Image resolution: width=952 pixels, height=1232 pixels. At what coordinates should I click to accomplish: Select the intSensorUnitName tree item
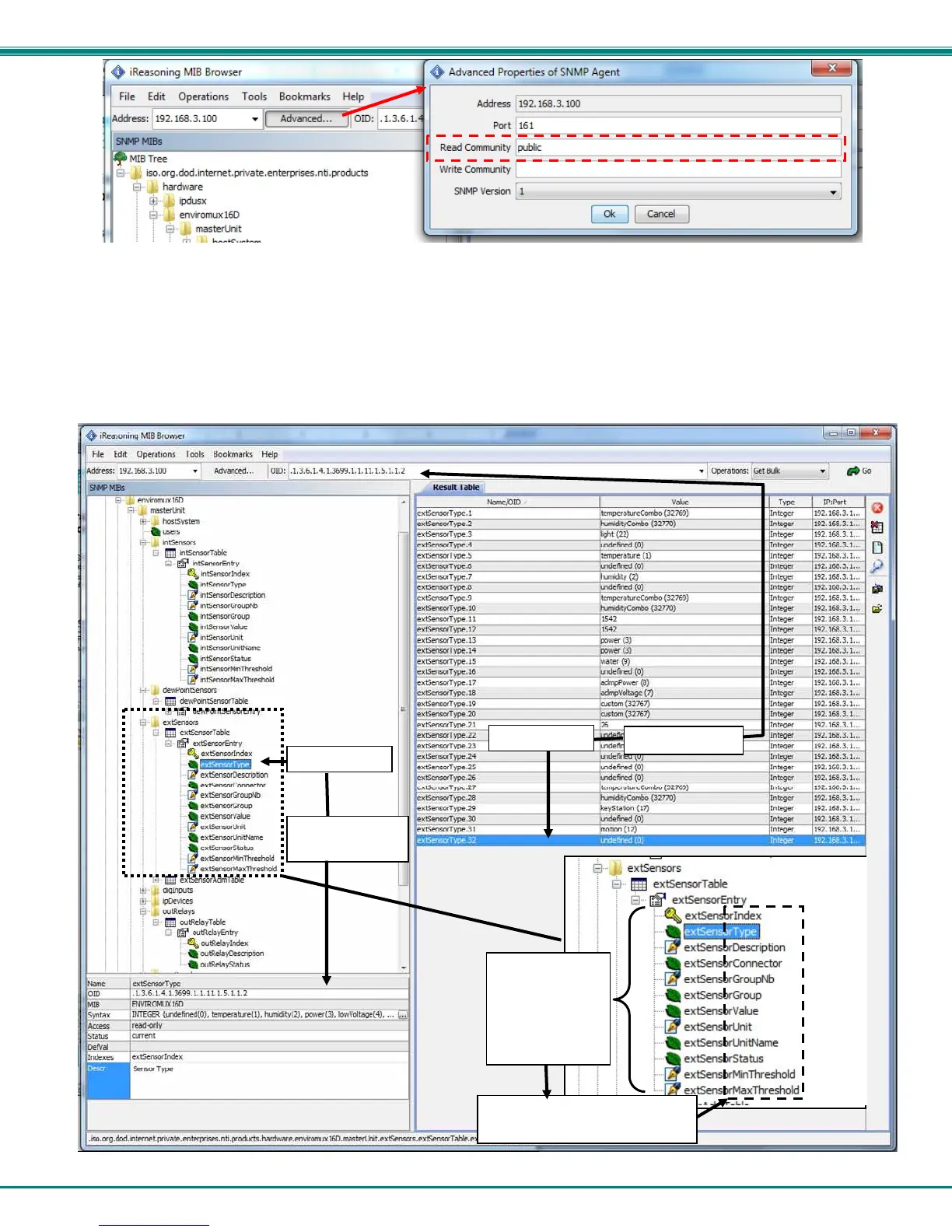(x=230, y=648)
